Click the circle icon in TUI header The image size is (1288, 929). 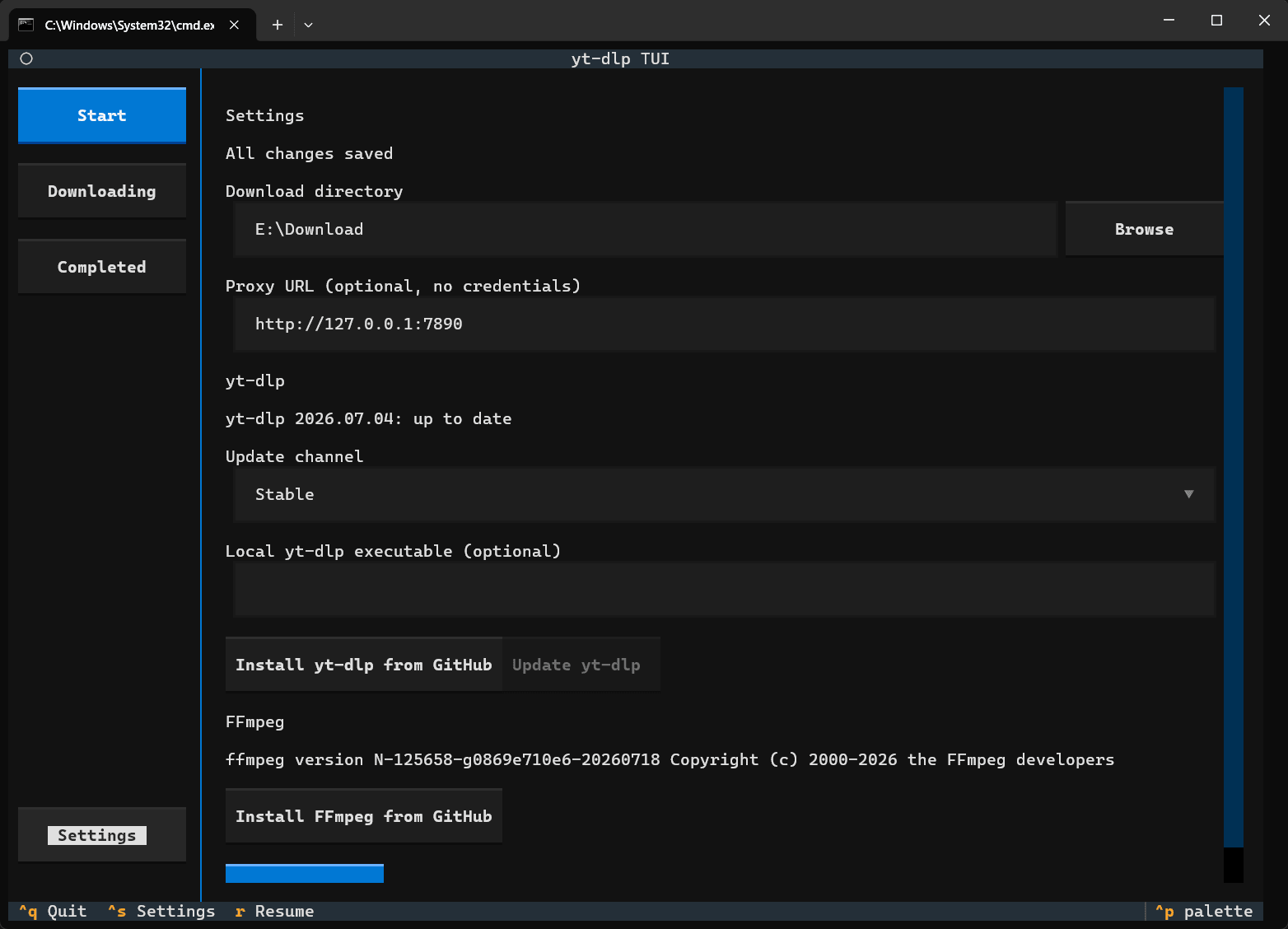[26, 58]
